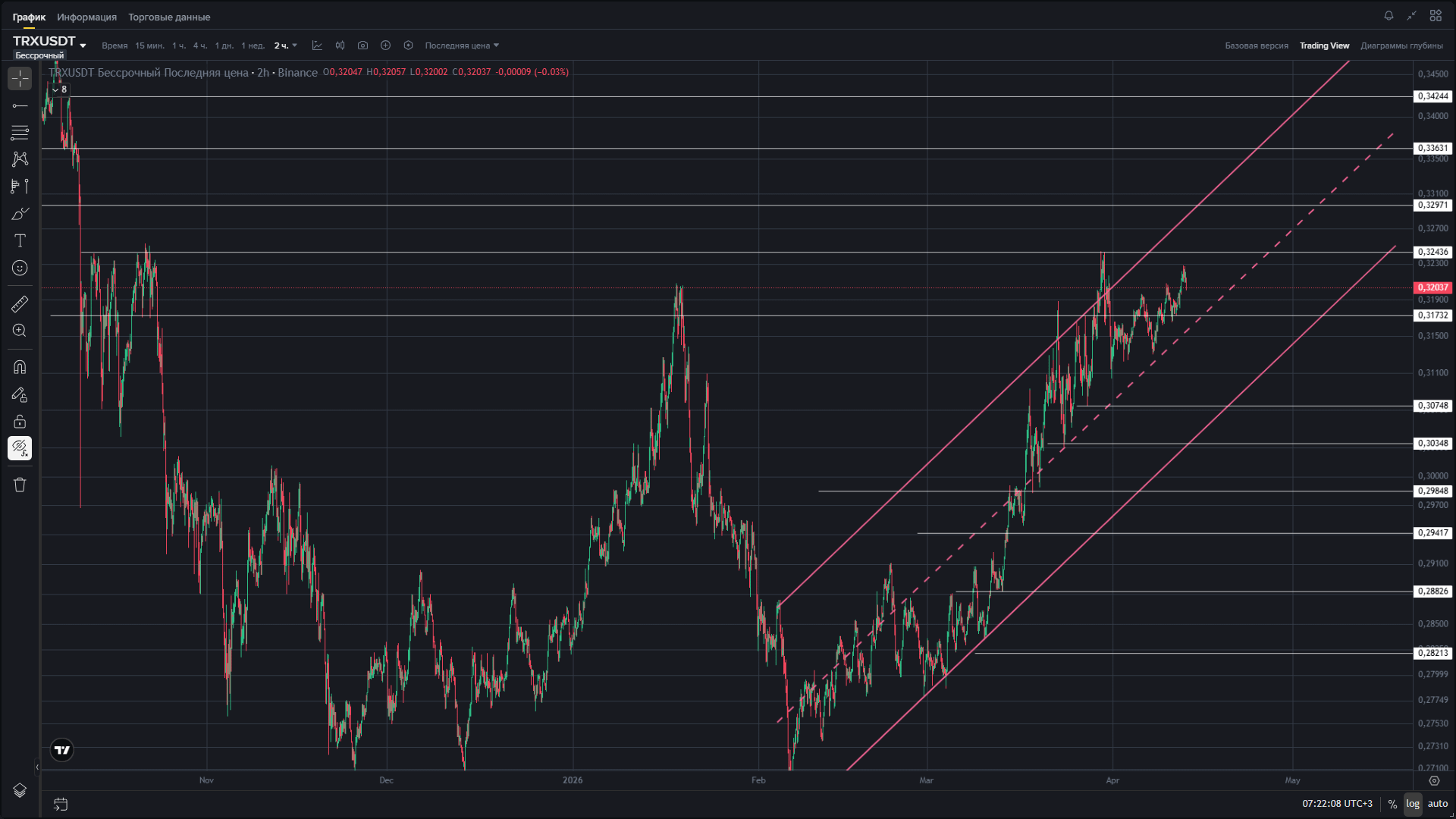
Task: Take a chart snapshot with camera icon
Action: click(x=362, y=45)
